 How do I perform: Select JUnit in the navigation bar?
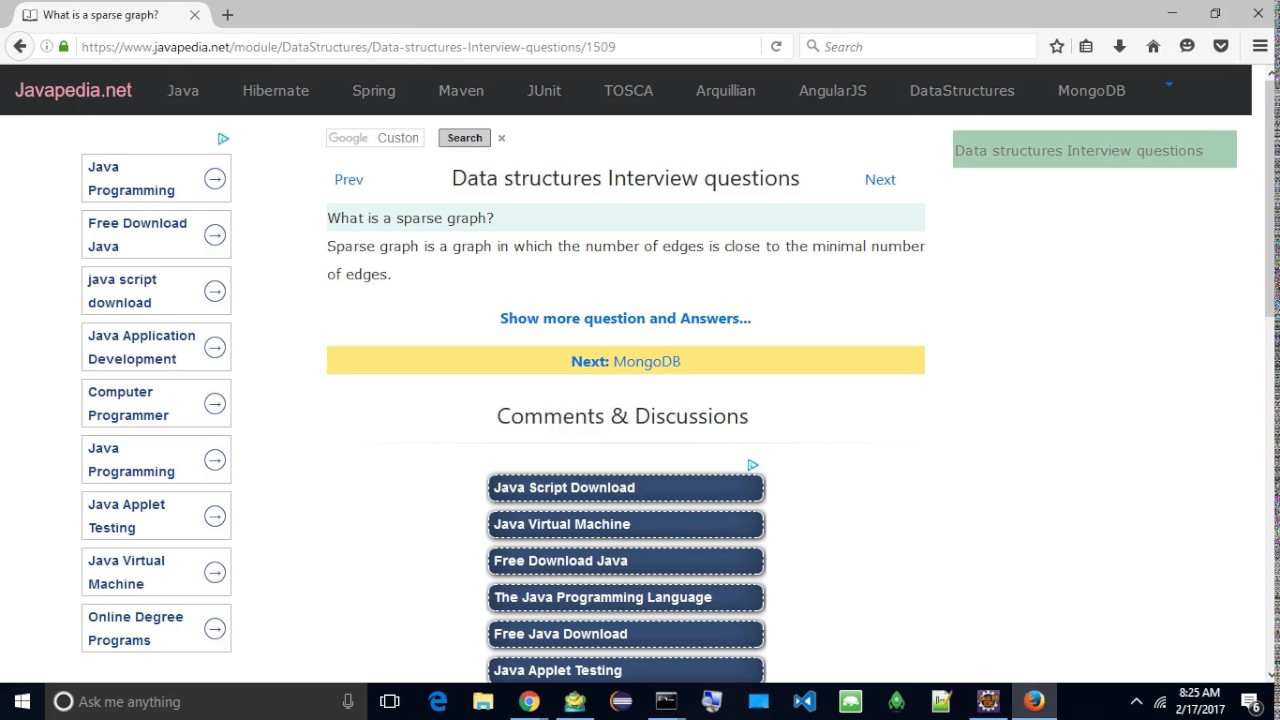[544, 90]
